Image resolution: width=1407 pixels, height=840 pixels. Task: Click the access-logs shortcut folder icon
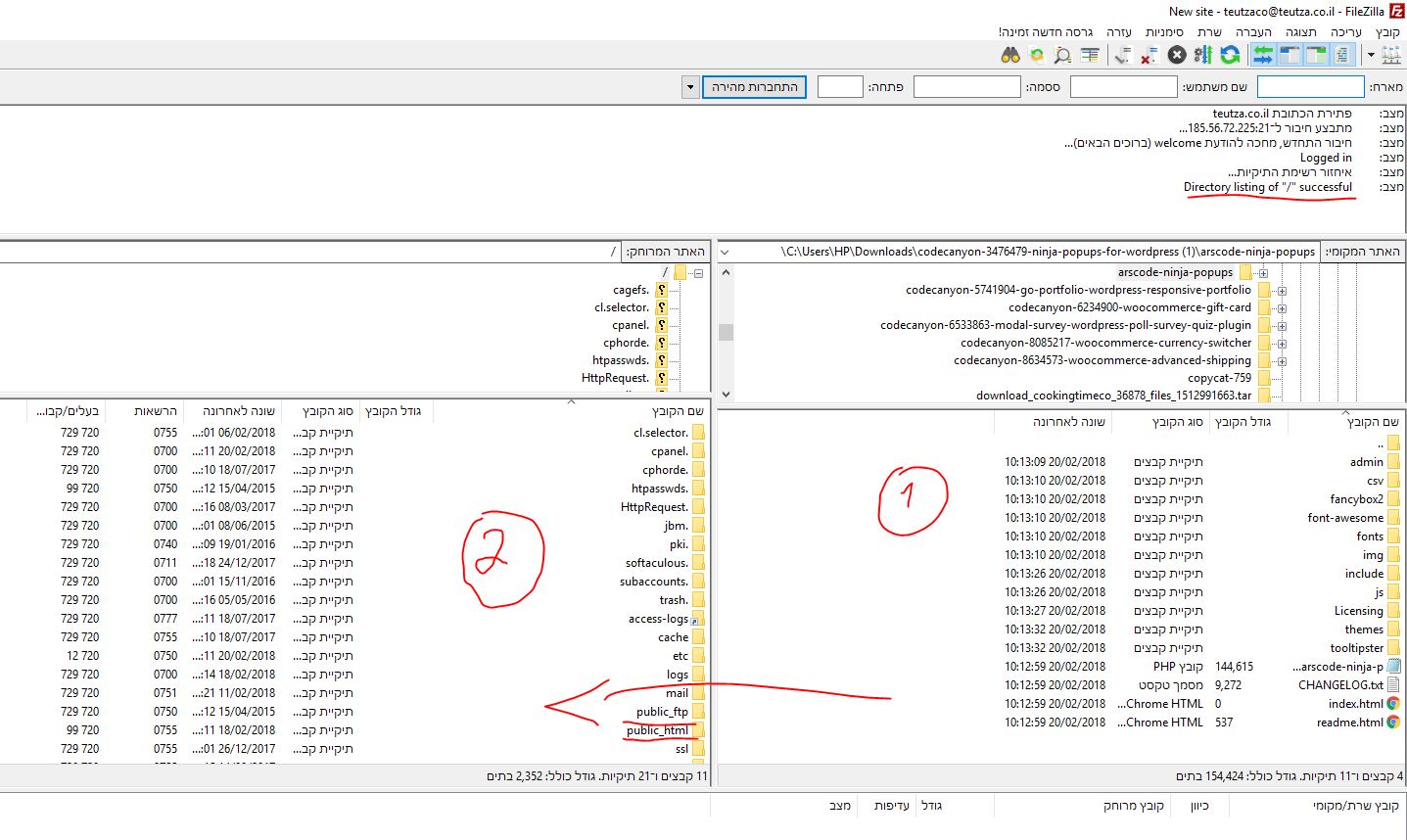coord(698,619)
